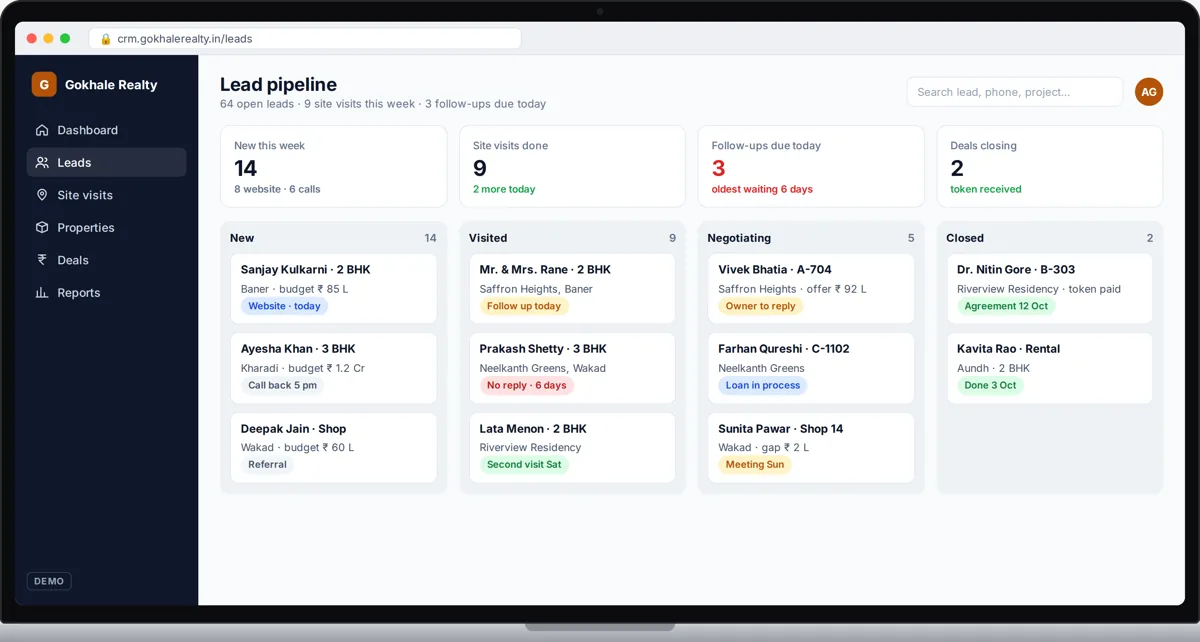Click the 8 website · 6 calls text
Viewport: 1200px width, 642px height.
click(x=277, y=189)
